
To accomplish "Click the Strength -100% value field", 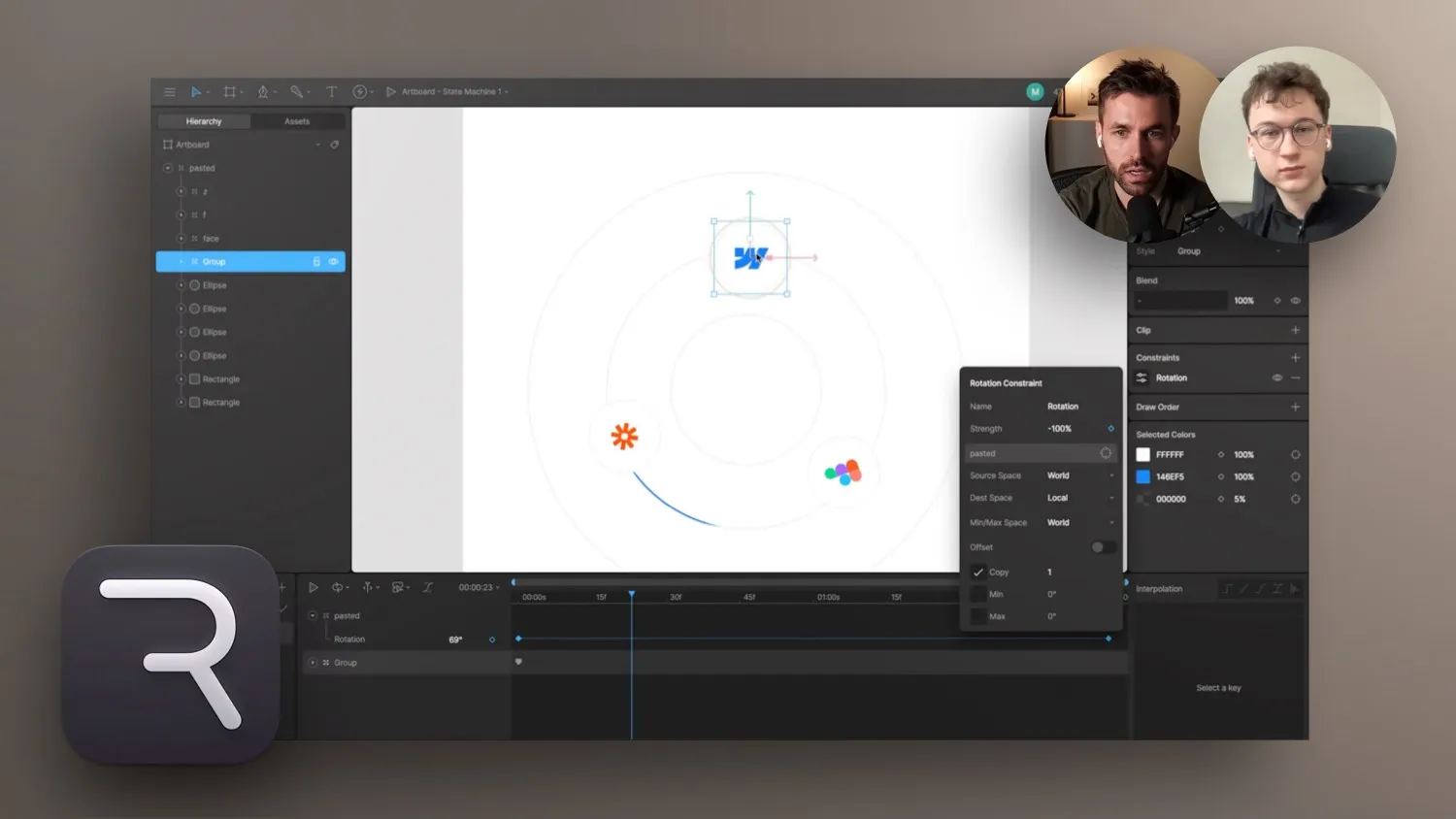I will [x=1060, y=429].
